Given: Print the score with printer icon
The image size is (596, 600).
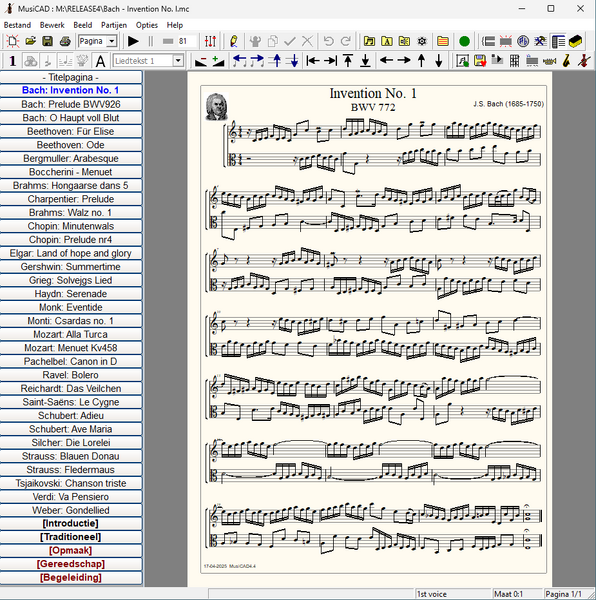Looking at the screenshot, I should pyautogui.click(x=65, y=41).
